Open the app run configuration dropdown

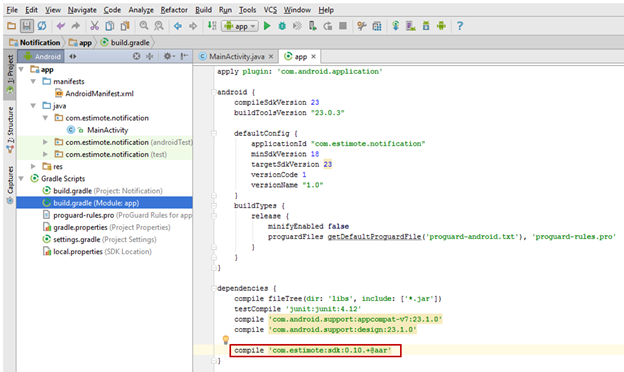pos(240,26)
